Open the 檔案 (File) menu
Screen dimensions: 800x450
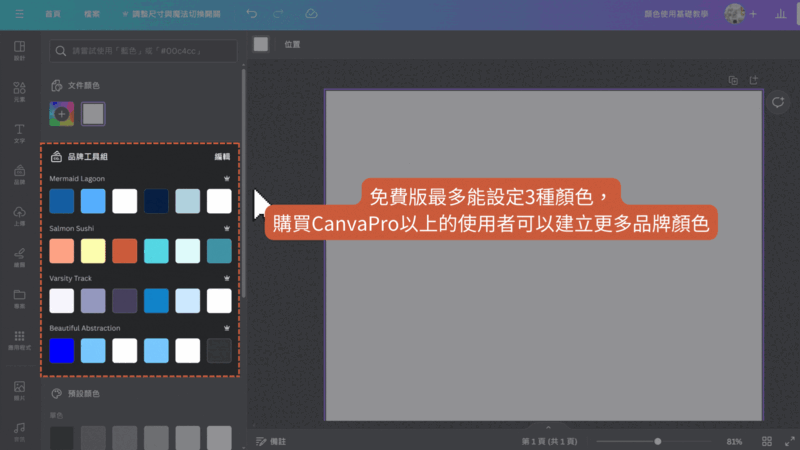(x=92, y=15)
